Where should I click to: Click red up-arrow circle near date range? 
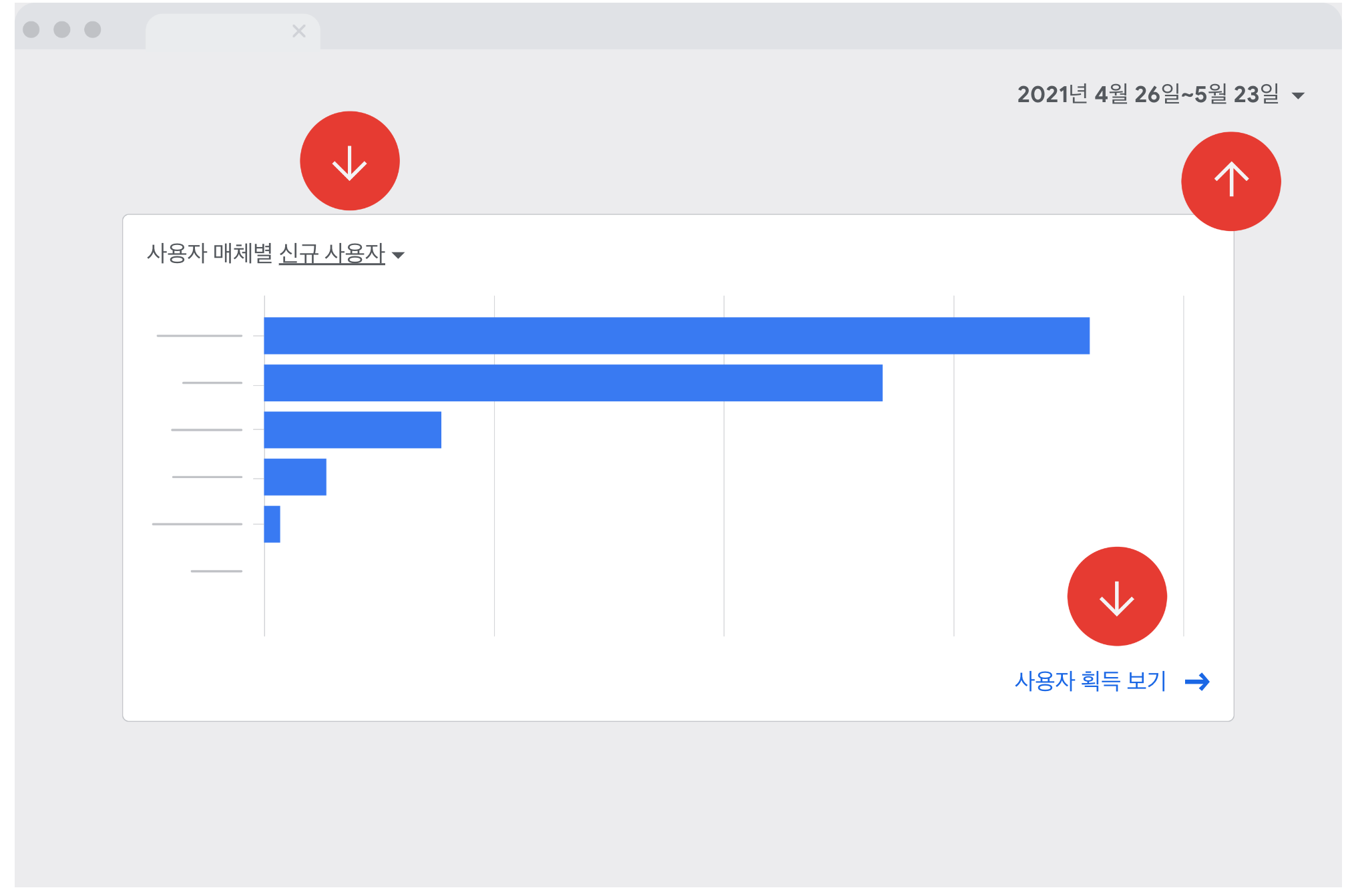tap(1230, 181)
